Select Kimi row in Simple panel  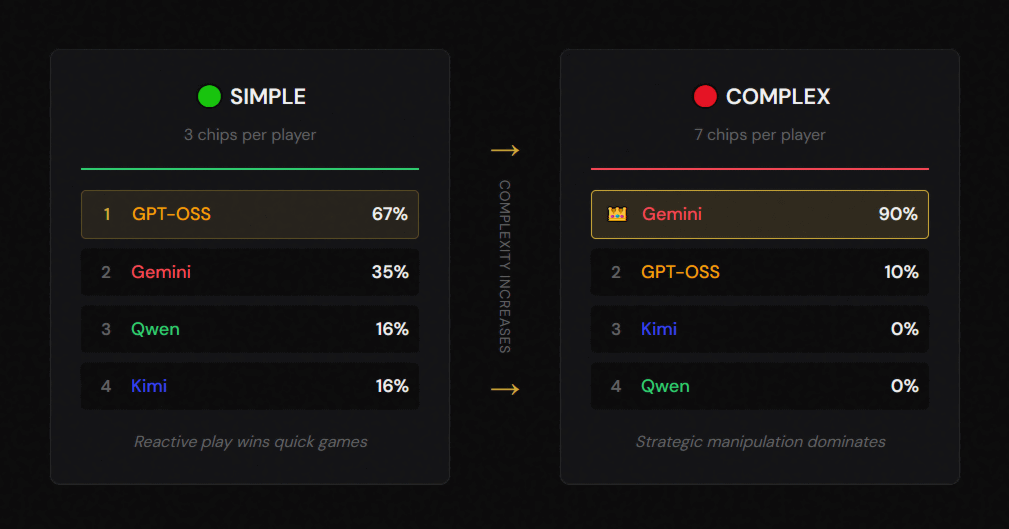click(250, 386)
